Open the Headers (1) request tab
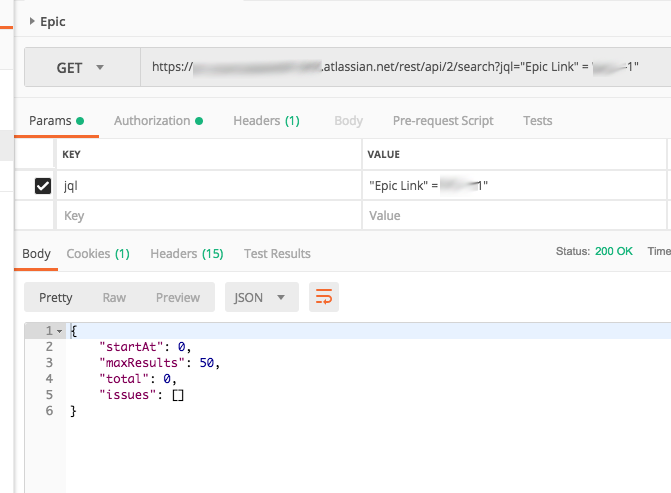Viewport: 671px width, 493px height. [266, 121]
